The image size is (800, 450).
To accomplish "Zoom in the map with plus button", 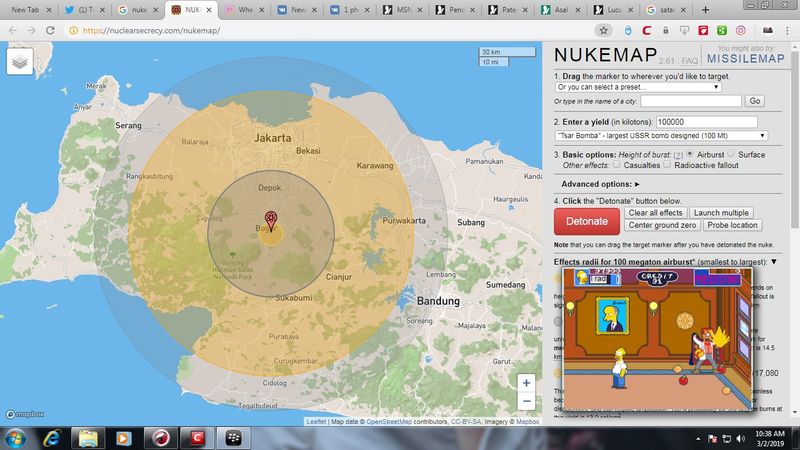I will click(526, 383).
